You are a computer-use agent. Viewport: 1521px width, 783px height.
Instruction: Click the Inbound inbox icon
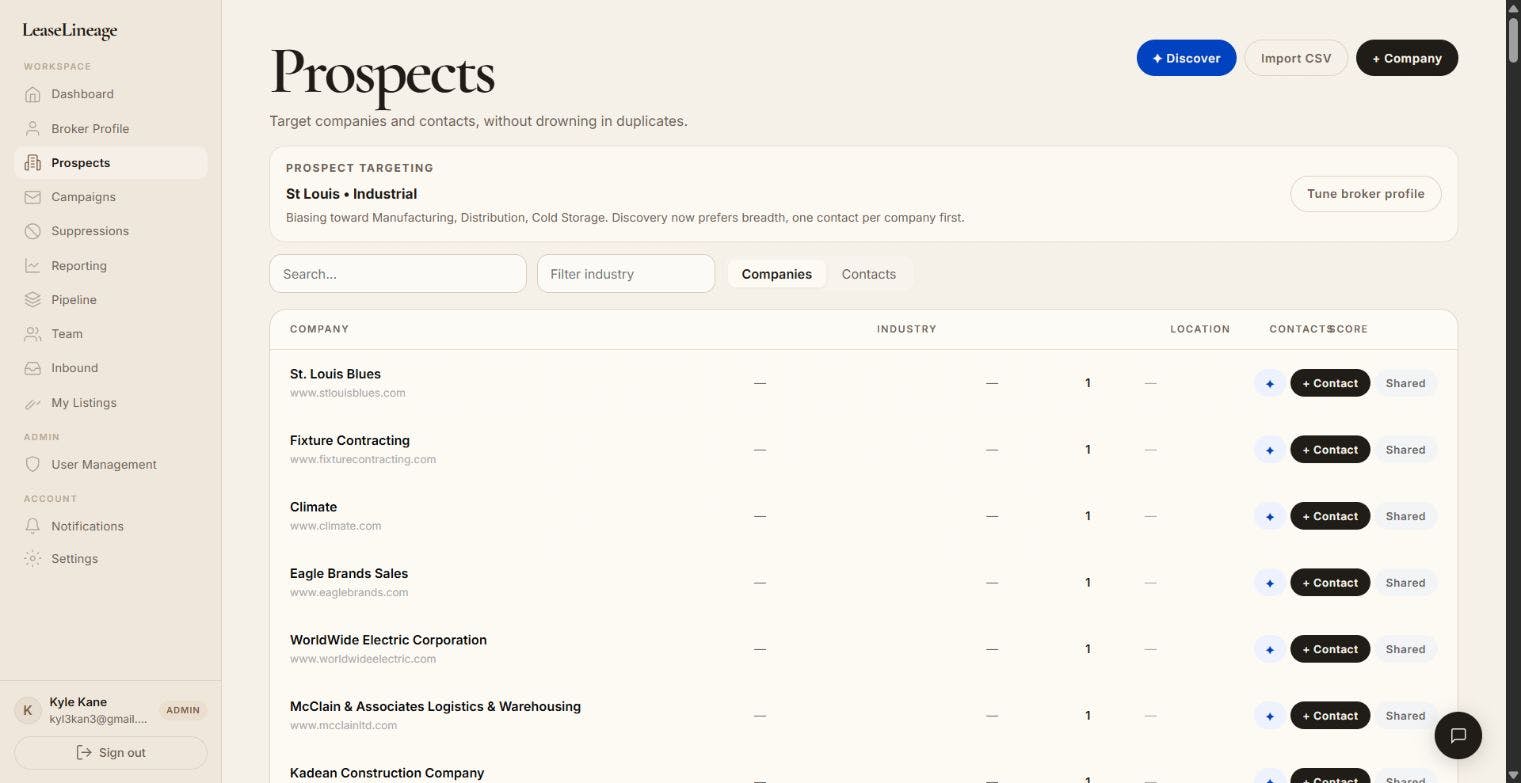pos(33,368)
